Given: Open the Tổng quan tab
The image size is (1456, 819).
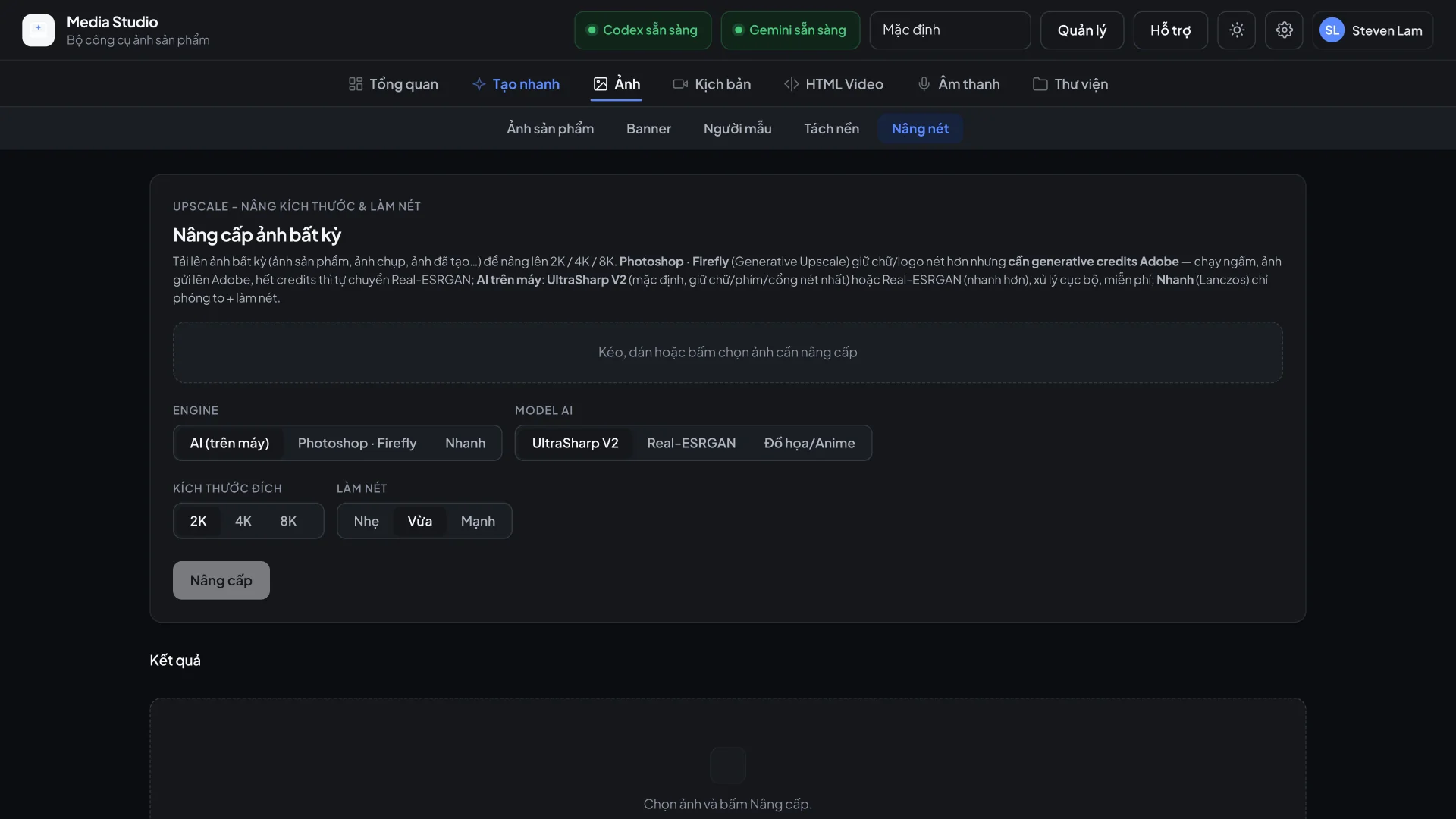Looking at the screenshot, I should click(393, 84).
